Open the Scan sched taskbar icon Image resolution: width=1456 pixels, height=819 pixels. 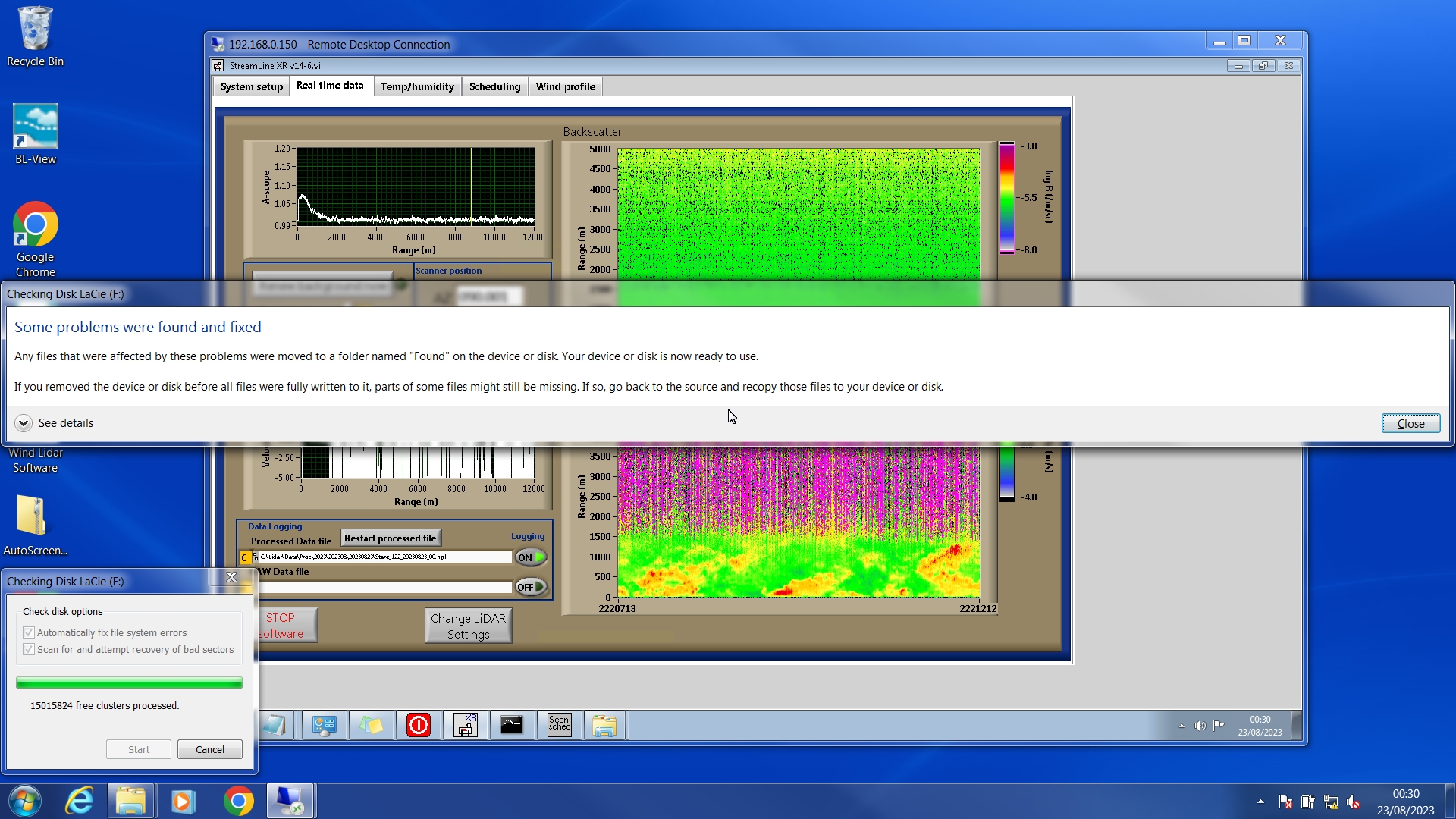click(x=559, y=725)
